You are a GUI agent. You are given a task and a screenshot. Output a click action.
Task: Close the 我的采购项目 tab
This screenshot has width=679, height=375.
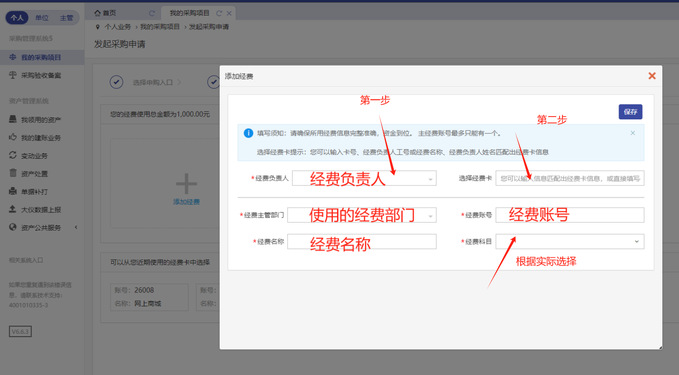229,13
